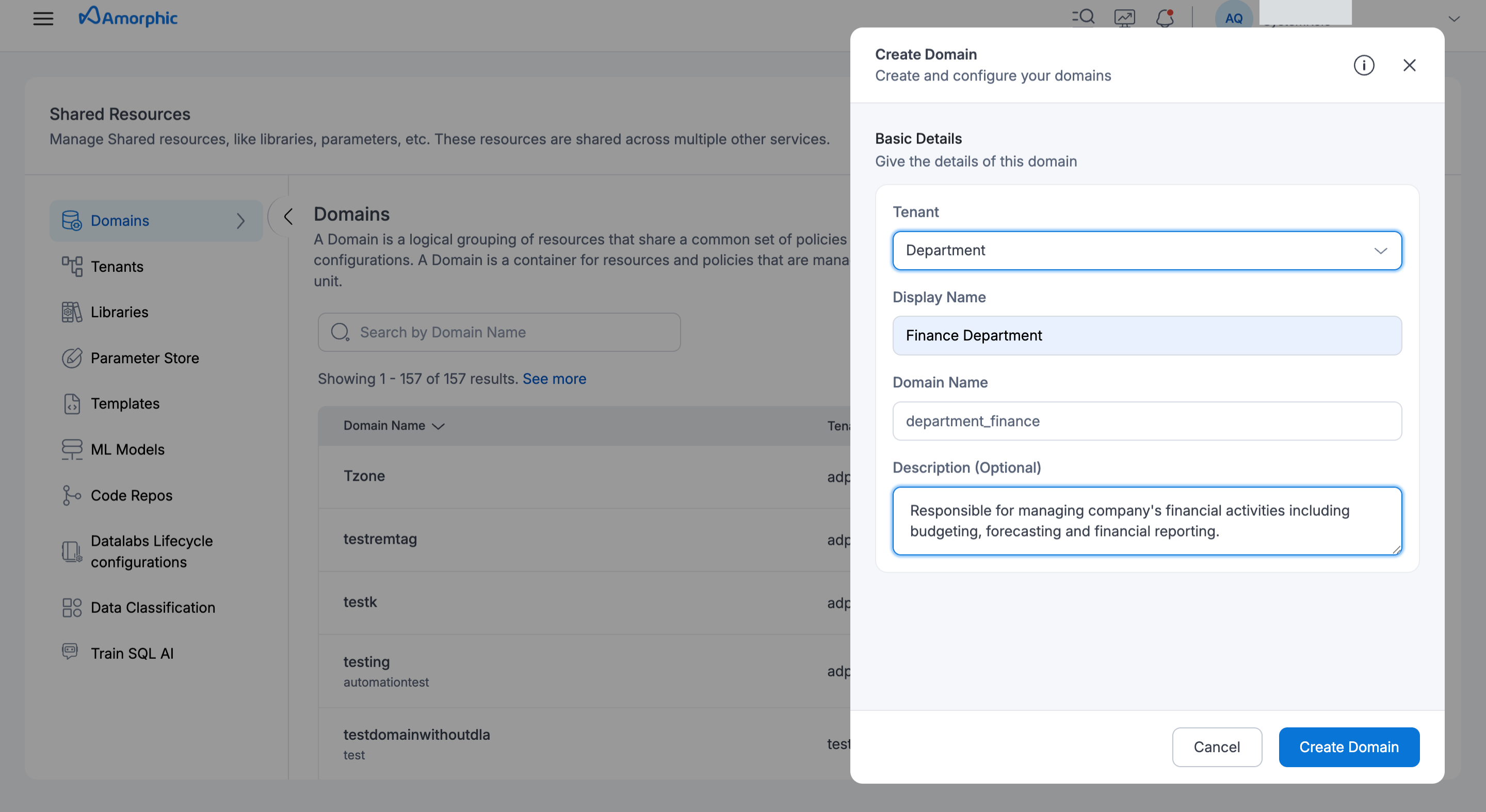This screenshot has height=812, width=1486.
Task: Open the AQ user avatar
Action: [x=1233, y=18]
